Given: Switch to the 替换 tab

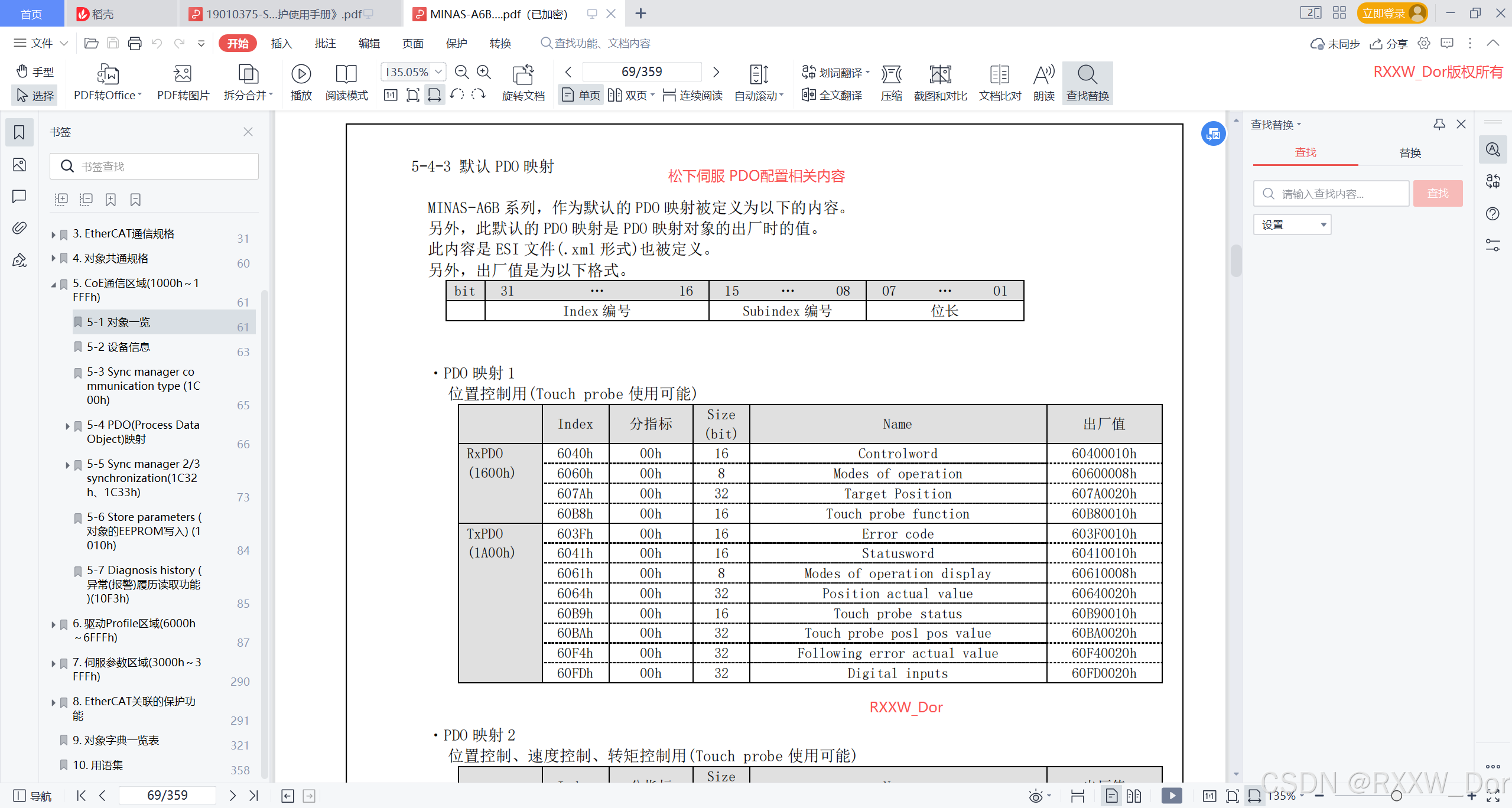Looking at the screenshot, I should point(1410,152).
